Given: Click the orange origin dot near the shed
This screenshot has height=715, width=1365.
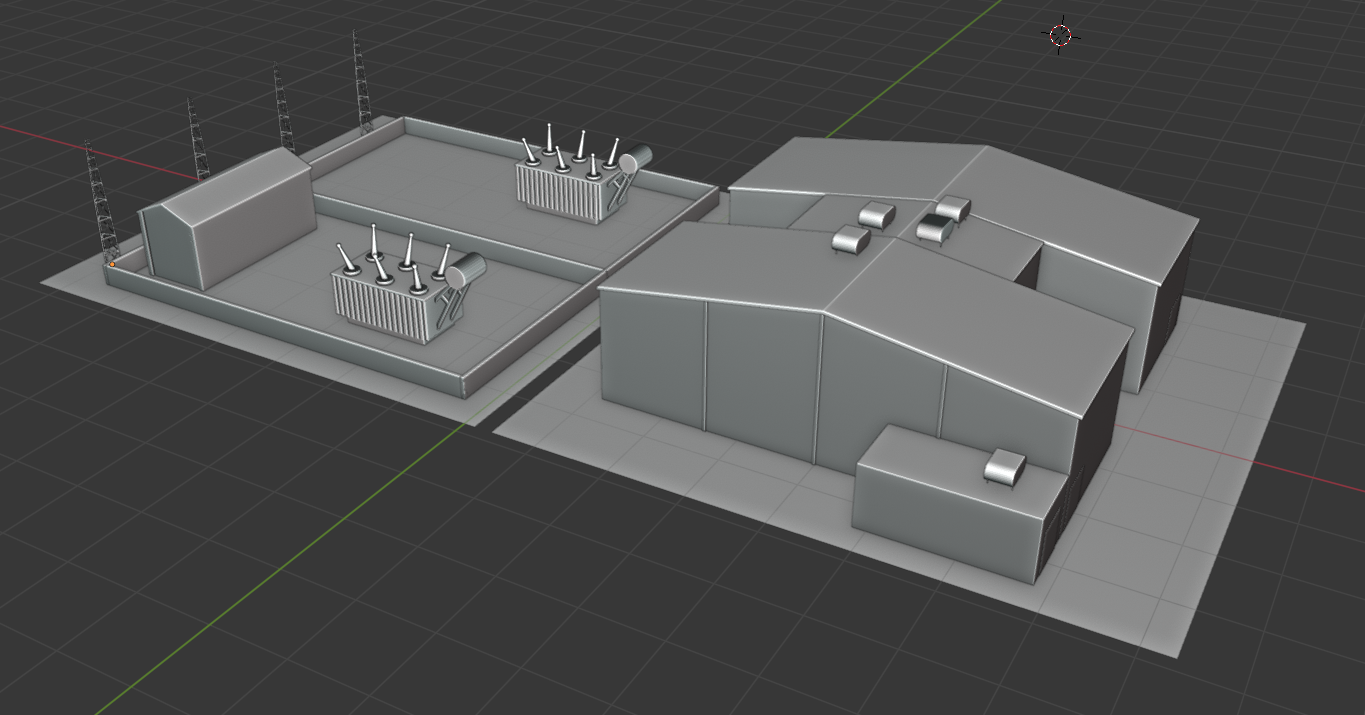Looking at the screenshot, I should 112,265.
